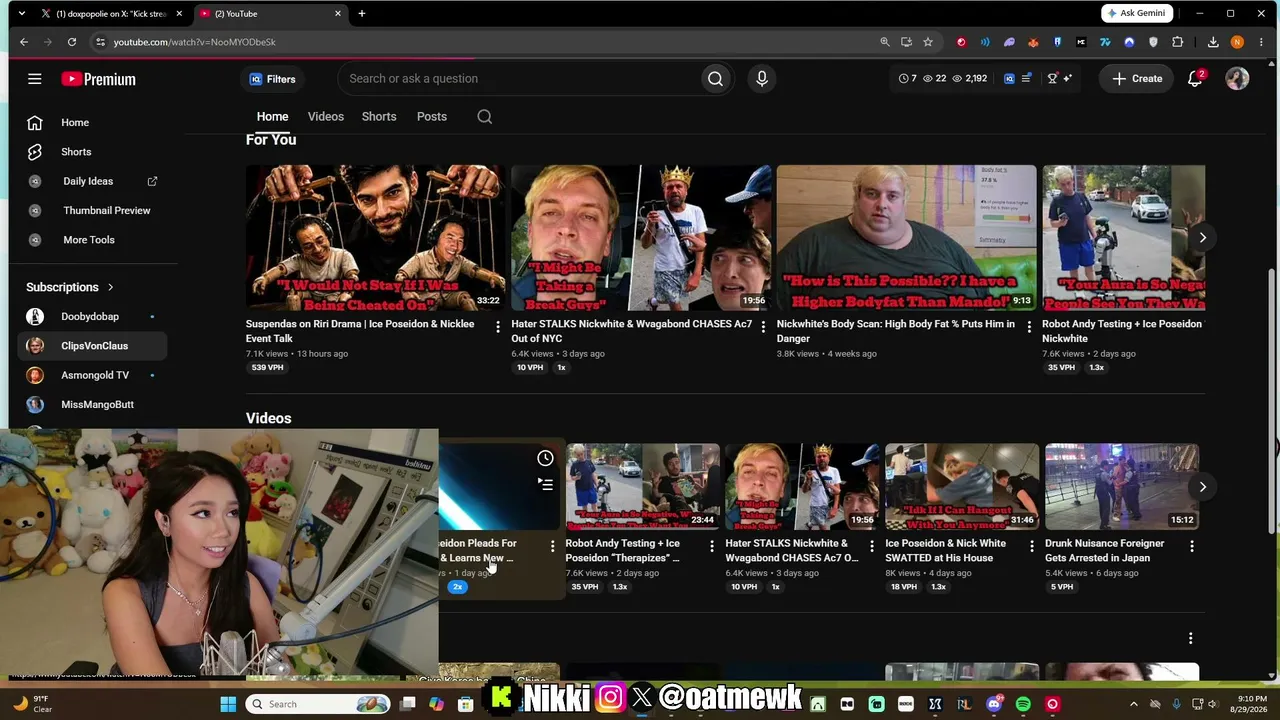Screen dimensions: 1280x720
Task: Open the vidIQ trophy icon
Action: coord(1052,79)
